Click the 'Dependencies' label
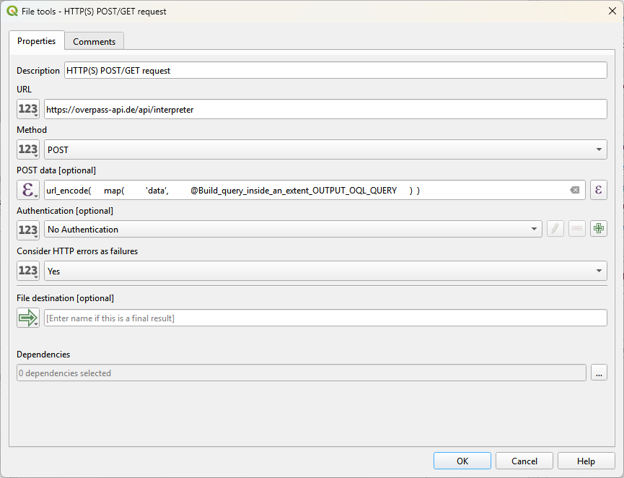 click(x=43, y=354)
